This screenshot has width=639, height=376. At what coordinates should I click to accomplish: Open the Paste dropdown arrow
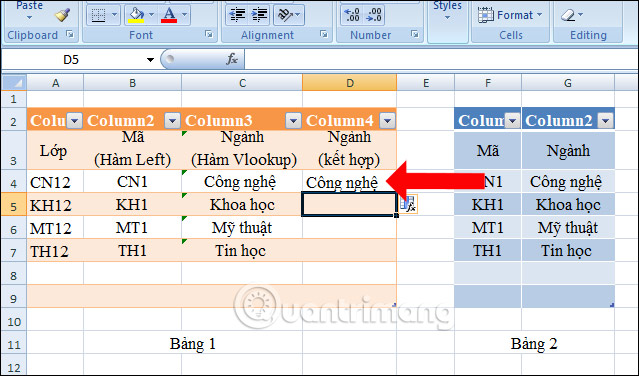point(29,18)
